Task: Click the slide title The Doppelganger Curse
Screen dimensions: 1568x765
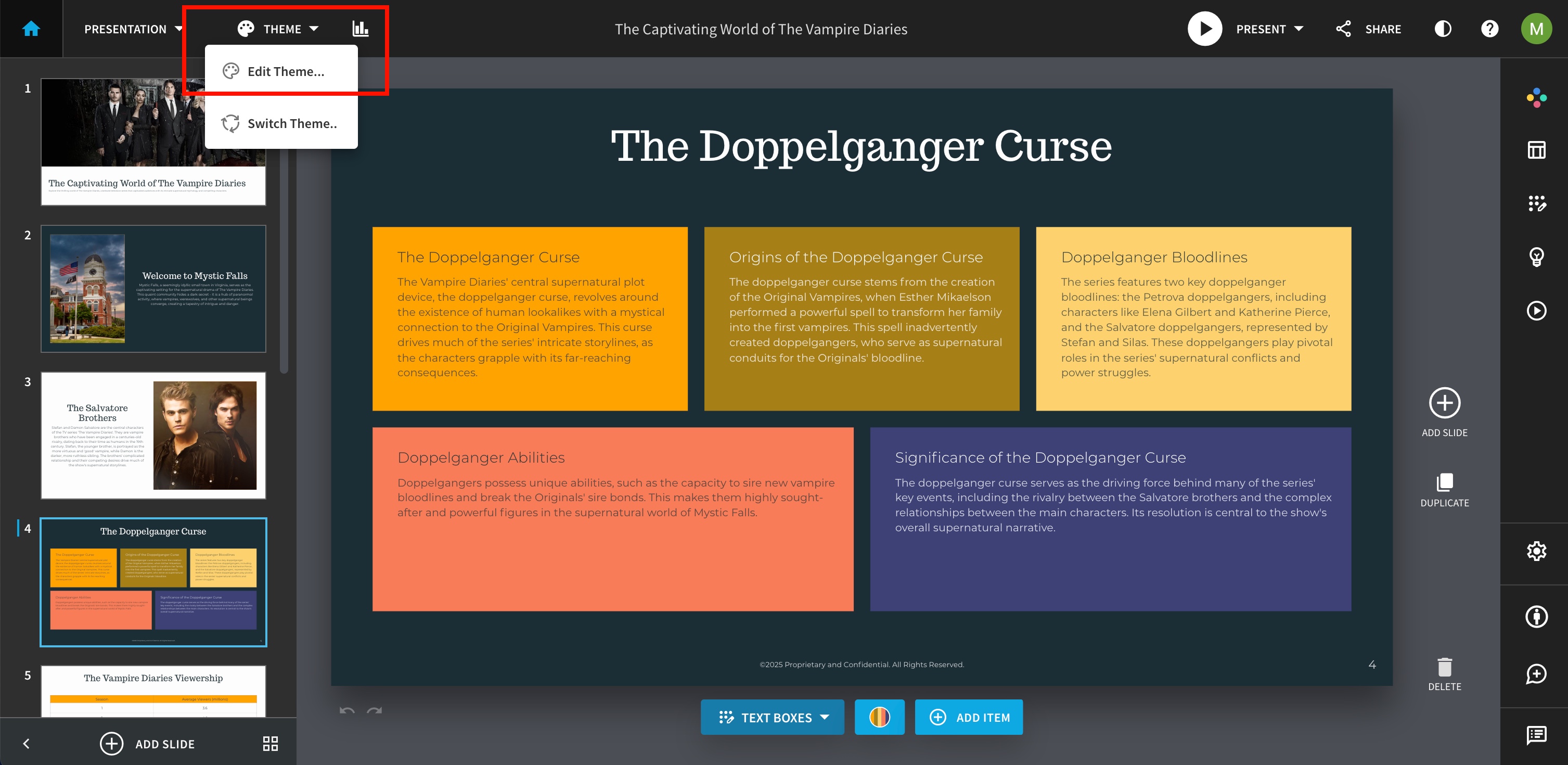Action: (862, 146)
